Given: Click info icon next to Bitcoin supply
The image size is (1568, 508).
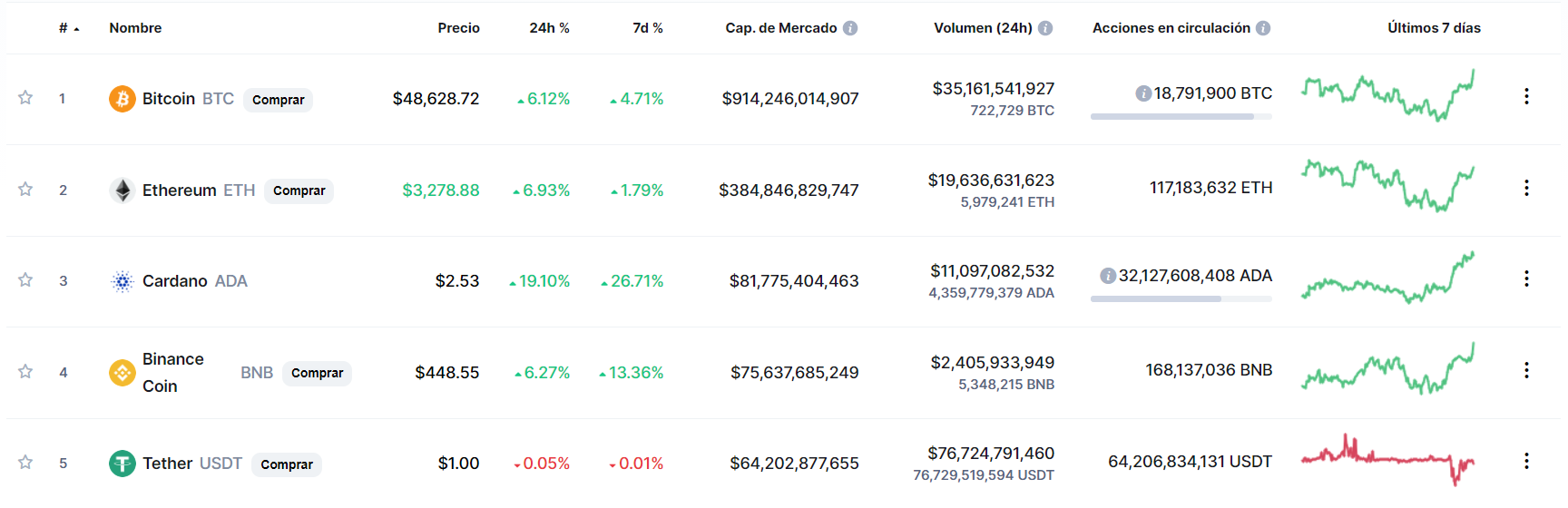Looking at the screenshot, I should [1143, 93].
